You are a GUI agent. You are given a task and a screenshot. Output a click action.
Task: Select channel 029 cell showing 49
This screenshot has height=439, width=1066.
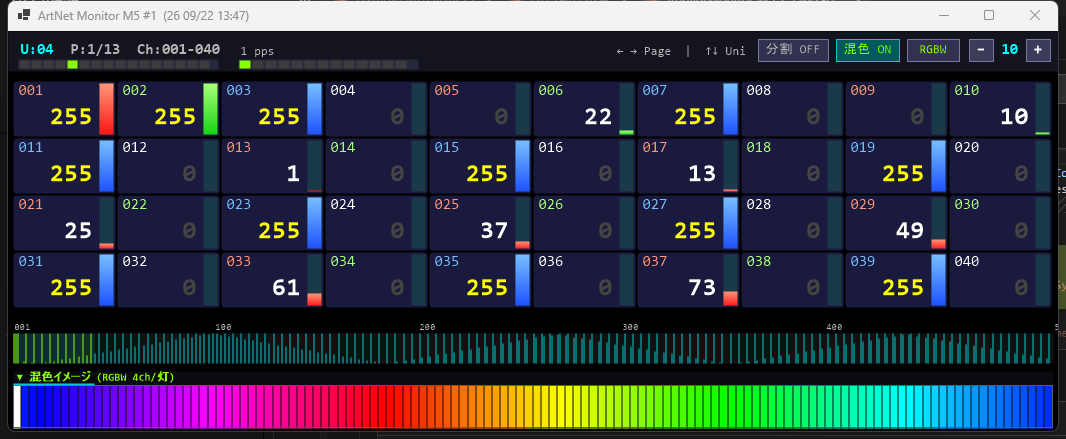[897, 223]
